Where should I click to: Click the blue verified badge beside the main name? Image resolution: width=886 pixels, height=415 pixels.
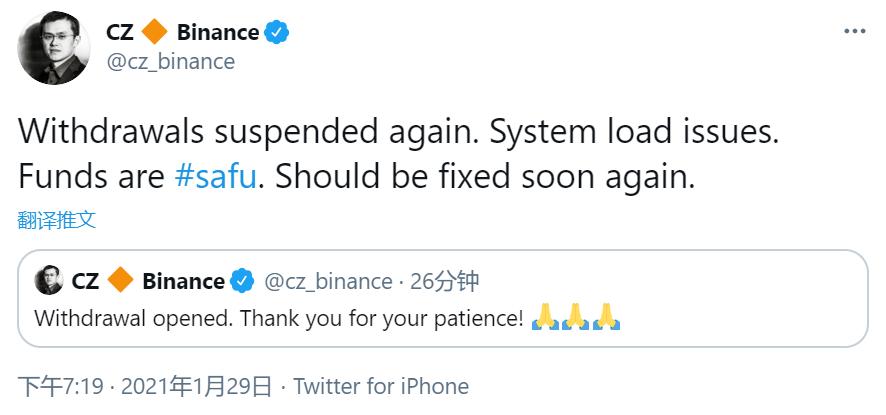tap(277, 32)
